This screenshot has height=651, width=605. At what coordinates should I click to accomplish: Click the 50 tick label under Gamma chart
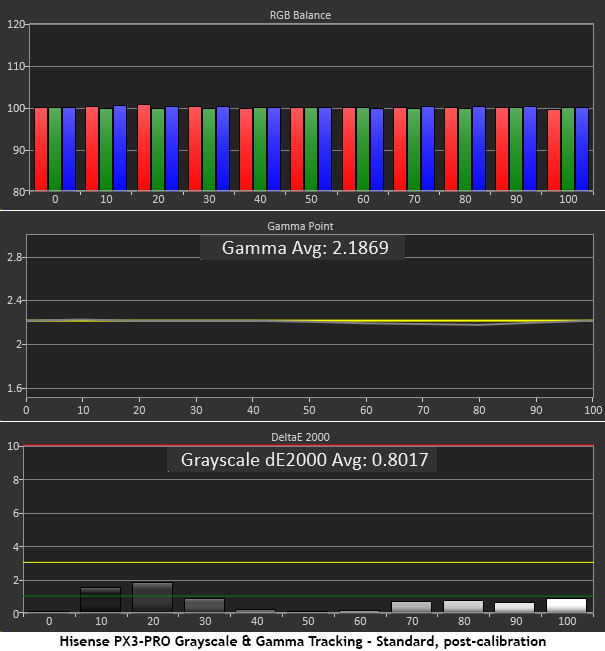[x=309, y=410]
